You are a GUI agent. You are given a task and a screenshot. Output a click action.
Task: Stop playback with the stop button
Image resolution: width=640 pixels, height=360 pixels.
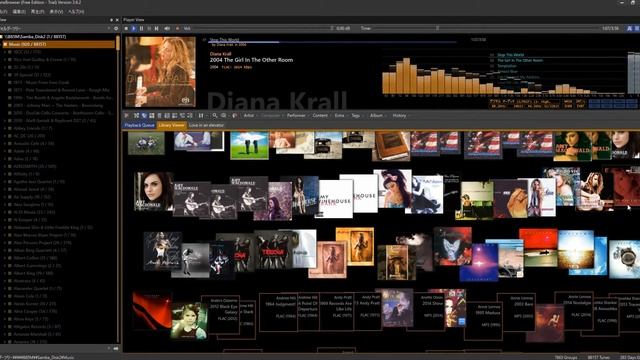(x=126, y=29)
